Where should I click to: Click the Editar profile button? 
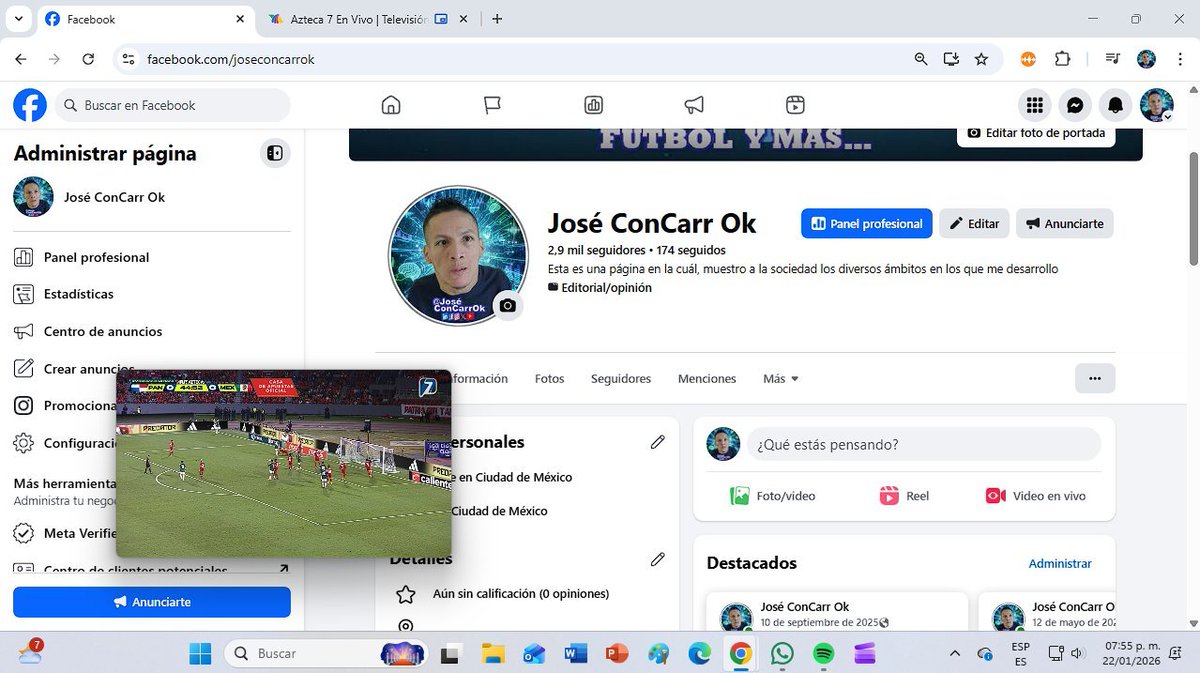975,224
